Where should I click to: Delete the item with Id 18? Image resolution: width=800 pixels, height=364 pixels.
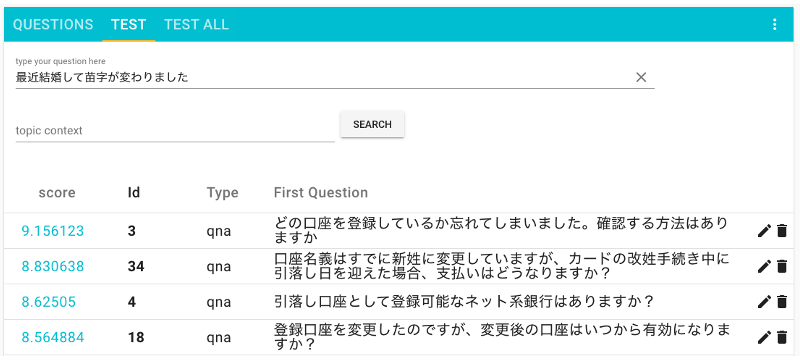(782, 337)
